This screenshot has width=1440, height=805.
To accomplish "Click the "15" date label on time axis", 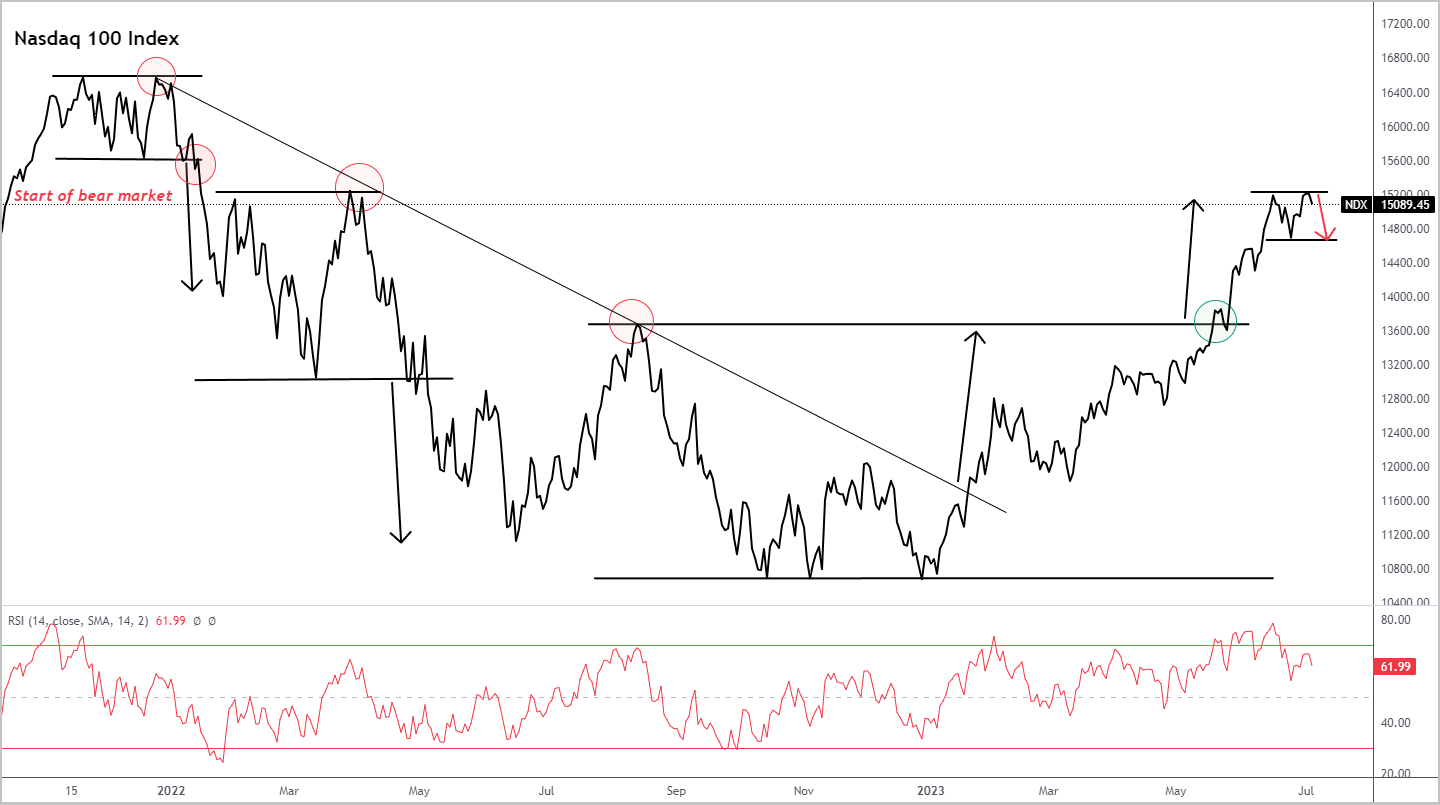I will click(71, 791).
